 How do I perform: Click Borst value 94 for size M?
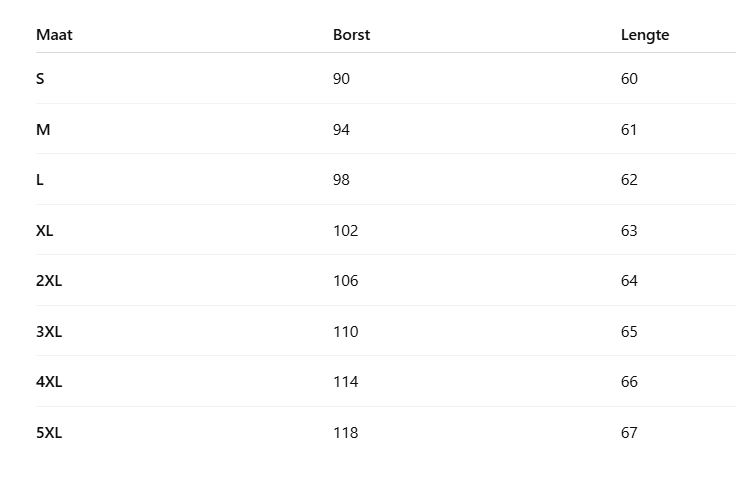click(341, 130)
